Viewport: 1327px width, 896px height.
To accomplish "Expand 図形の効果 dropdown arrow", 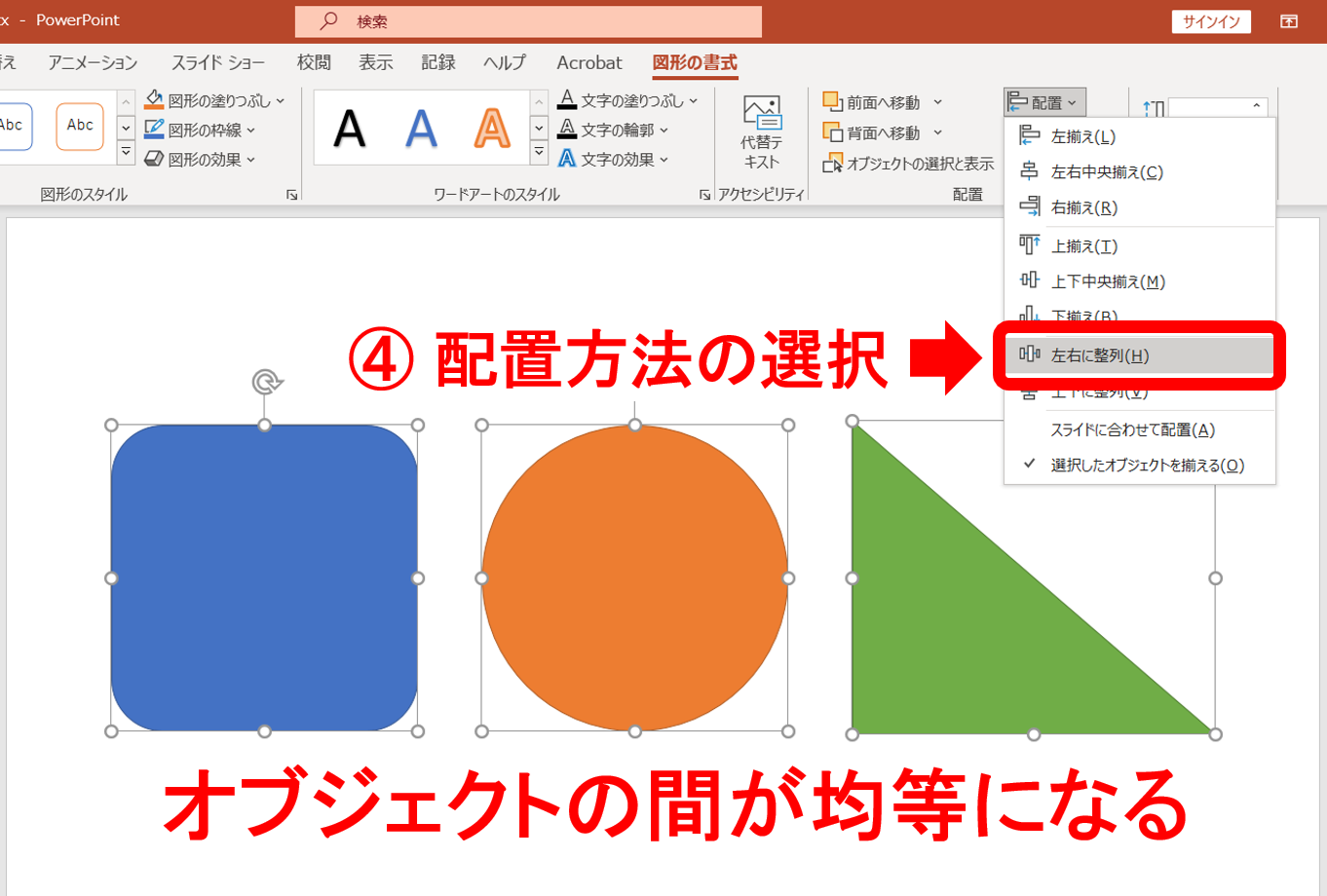I will 250,159.
